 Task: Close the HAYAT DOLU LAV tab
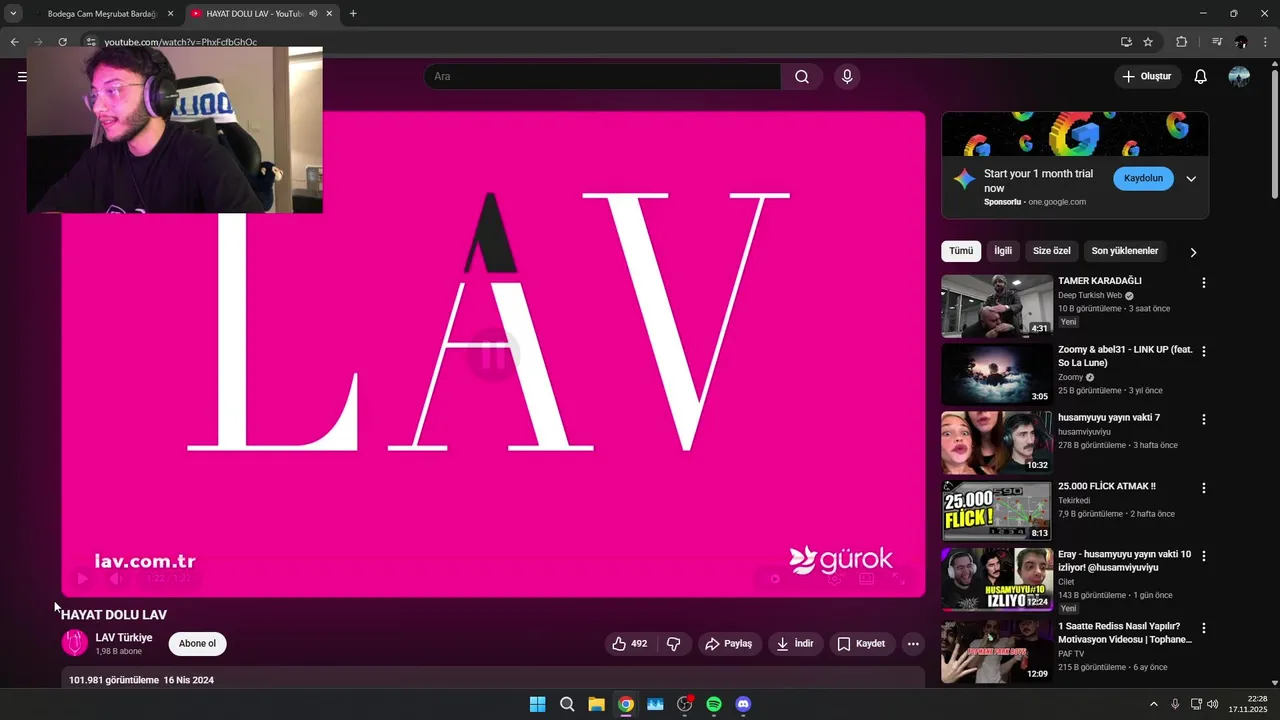coord(329,14)
